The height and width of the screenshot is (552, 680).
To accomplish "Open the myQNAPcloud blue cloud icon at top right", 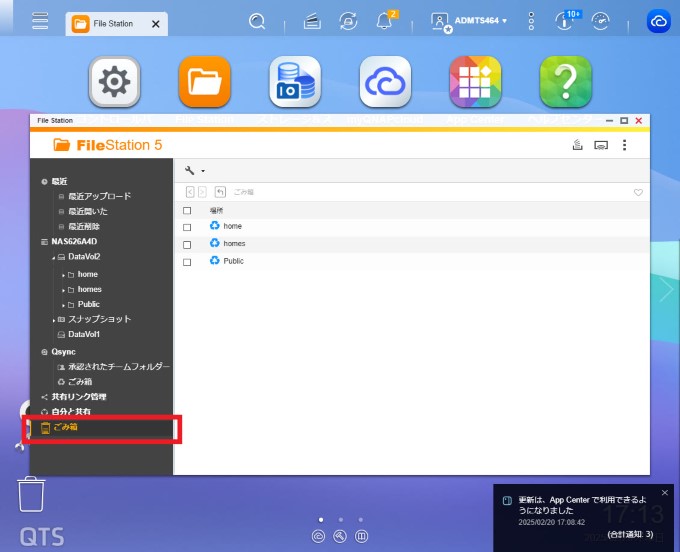I will click(659, 21).
